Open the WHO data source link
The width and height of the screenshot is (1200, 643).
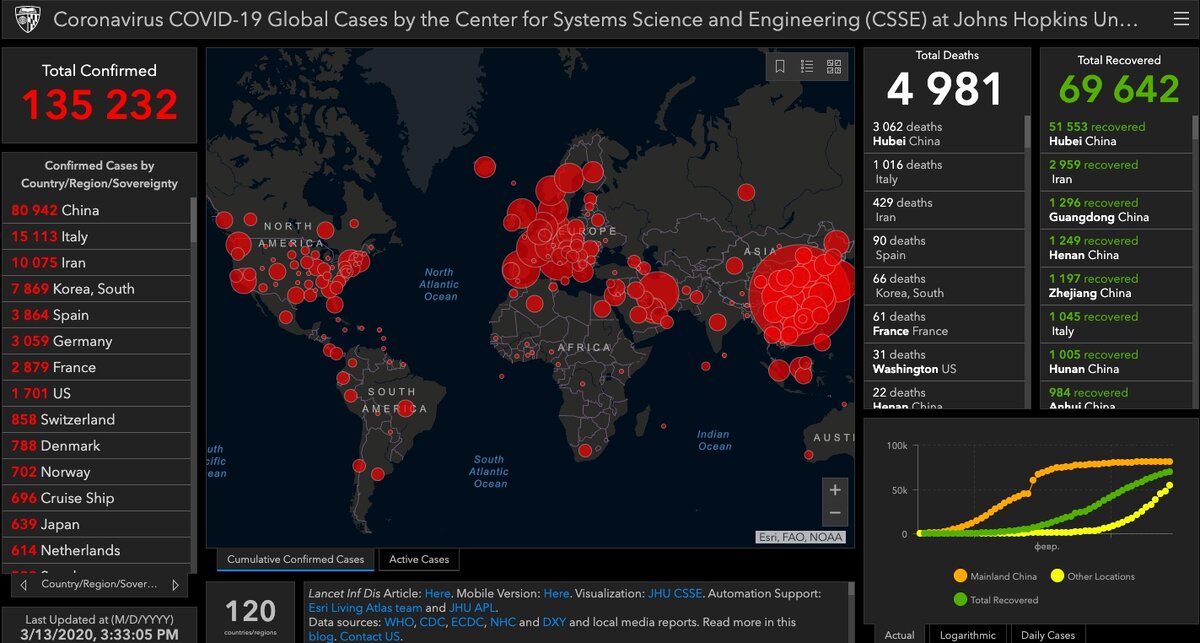click(398, 622)
